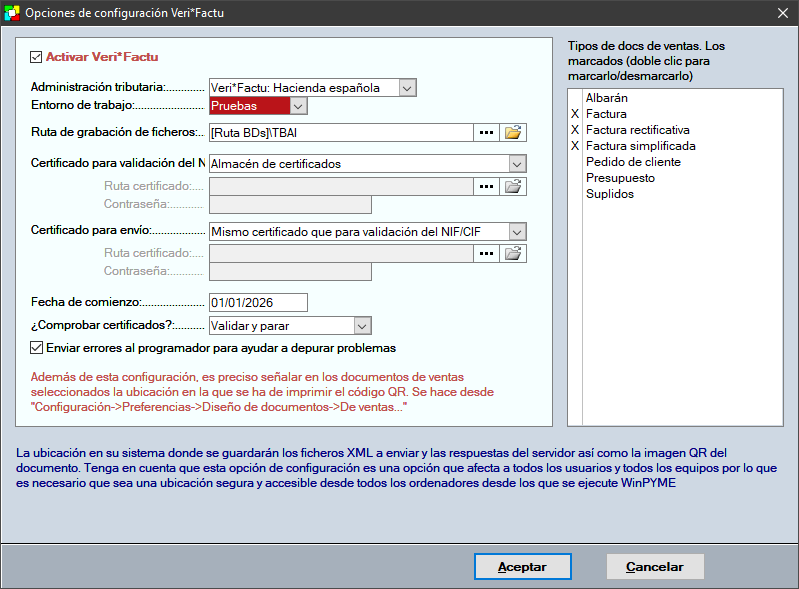Click folder icon for validation certificate path

tap(513, 186)
